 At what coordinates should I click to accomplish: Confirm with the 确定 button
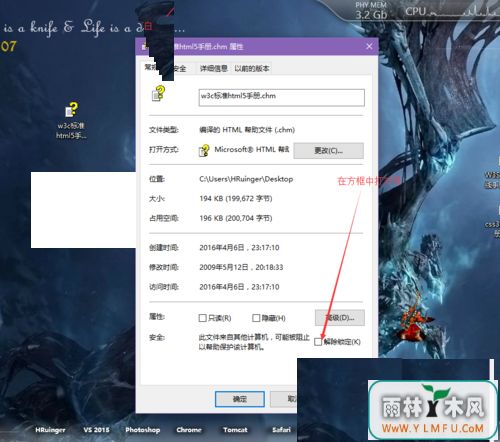[240, 399]
